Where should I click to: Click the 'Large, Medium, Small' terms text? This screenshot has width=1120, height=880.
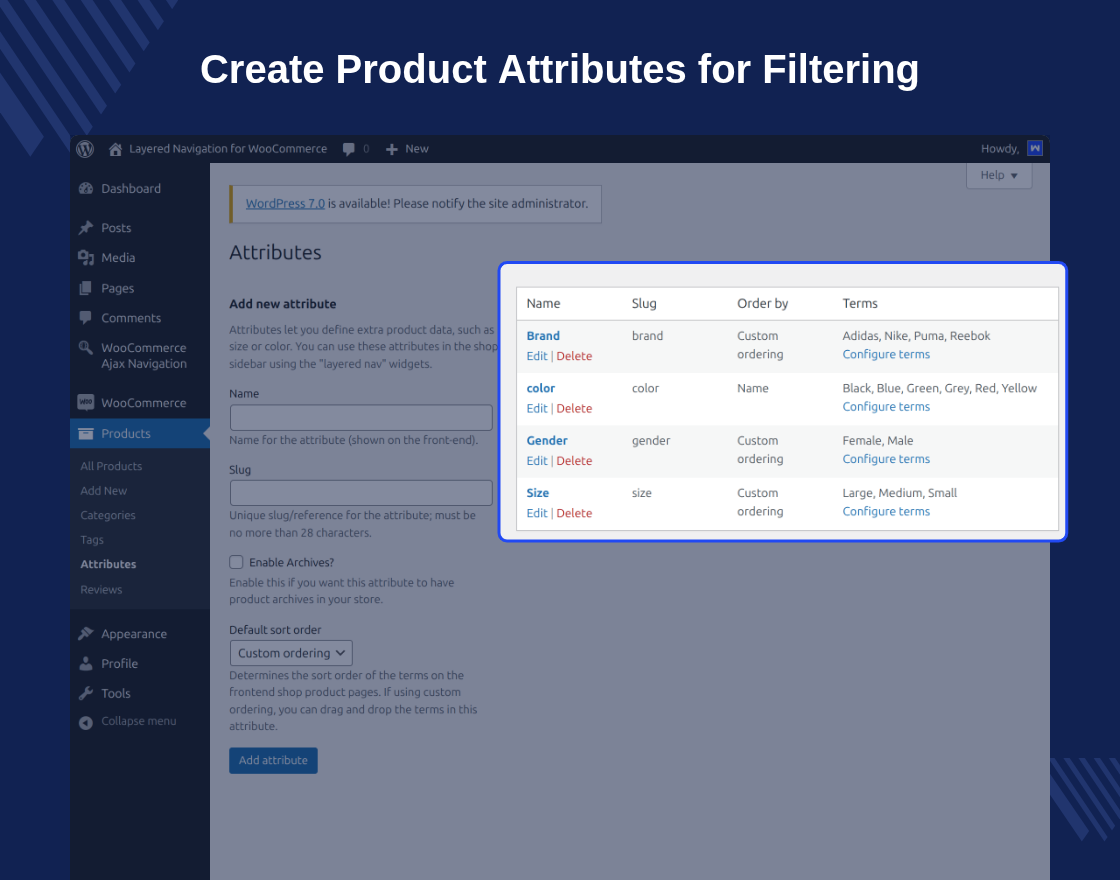899,493
